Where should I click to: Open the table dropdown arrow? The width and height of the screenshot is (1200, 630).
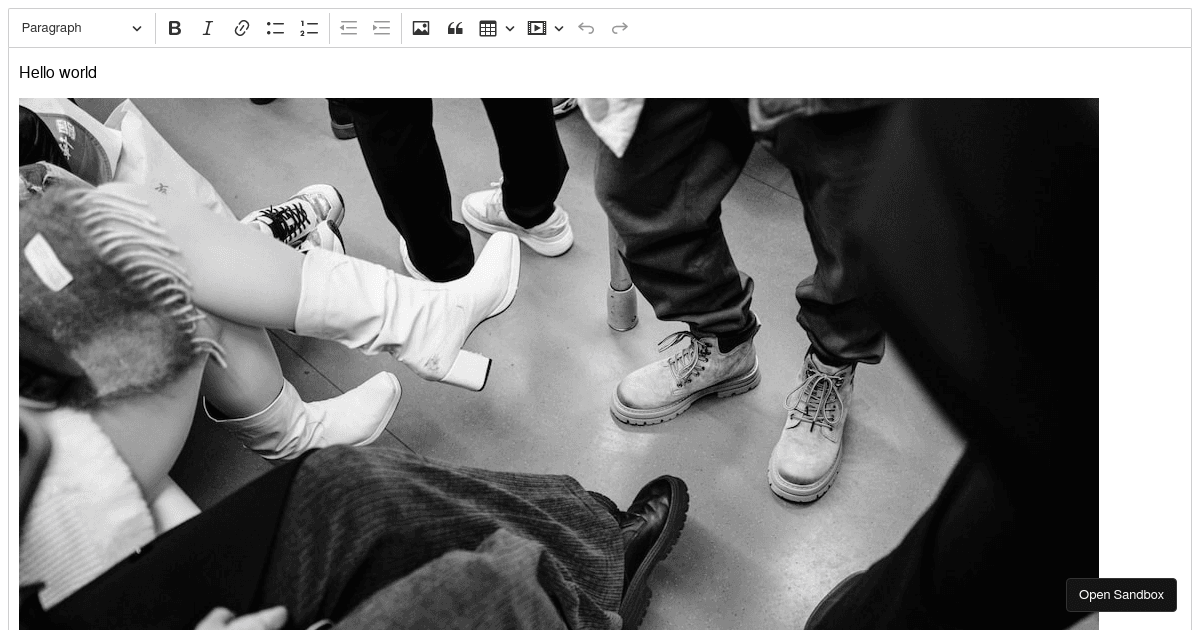[510, 28]
